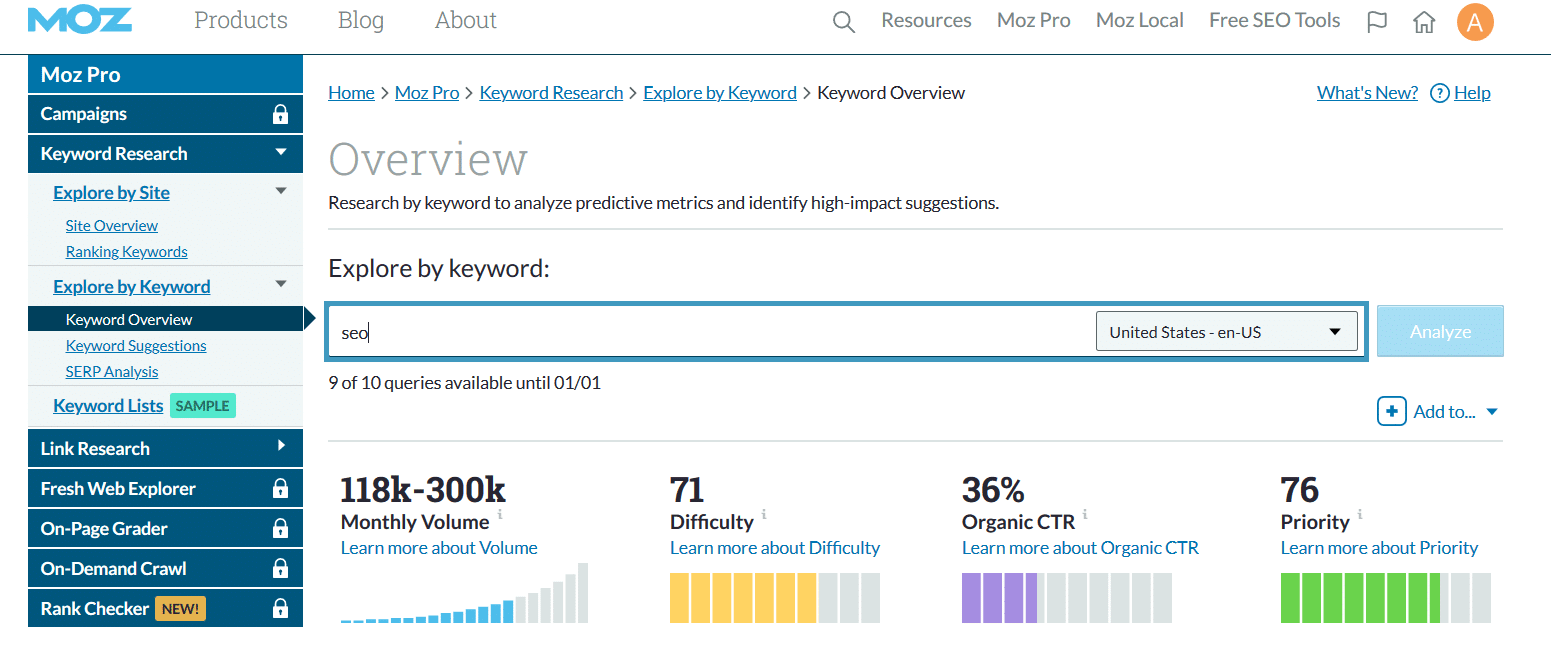
Task: Click the info icon beside Difficulty
Action: 764,514
